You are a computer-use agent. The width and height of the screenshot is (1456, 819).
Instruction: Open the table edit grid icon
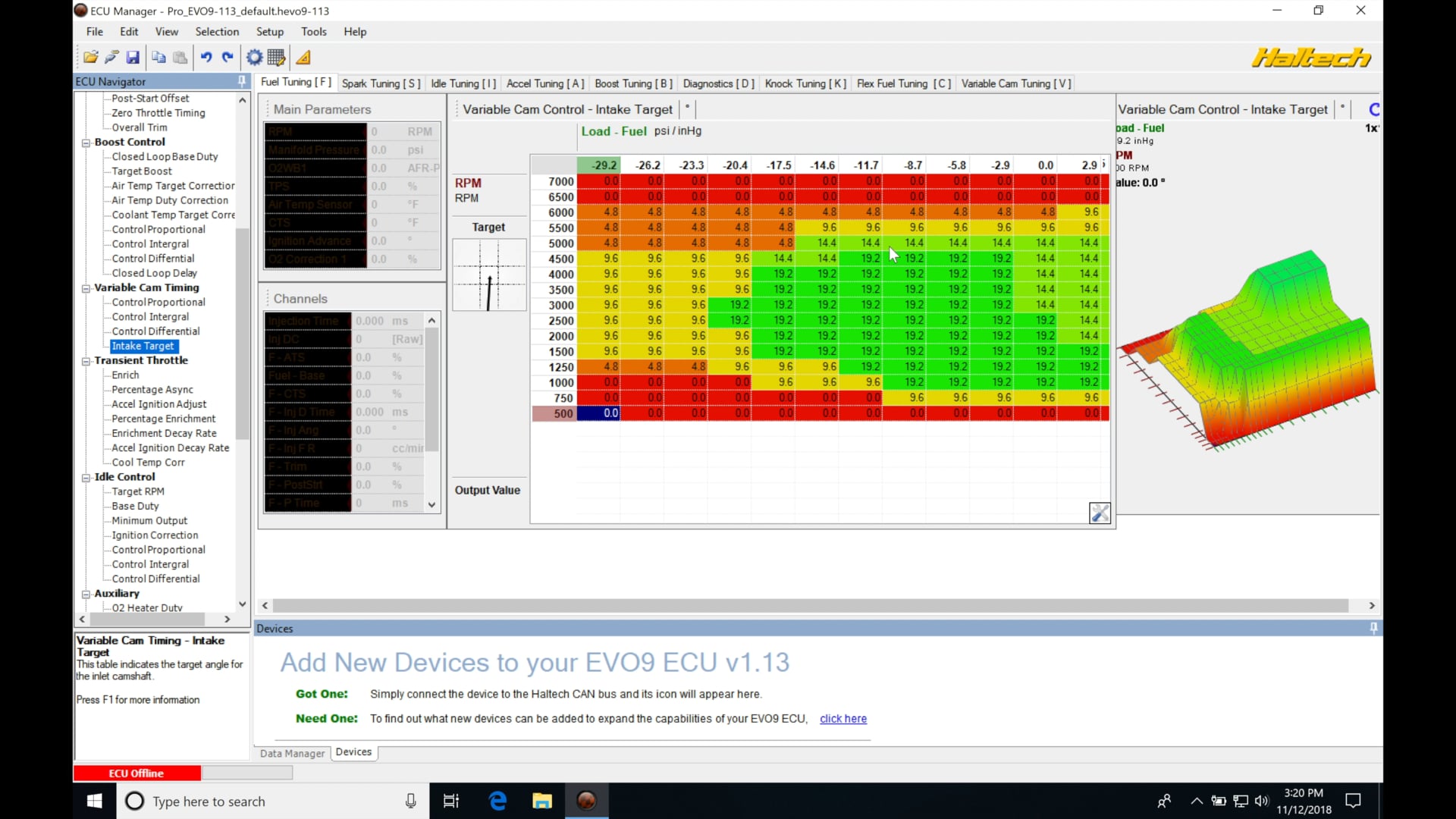[x=276, y=57]
